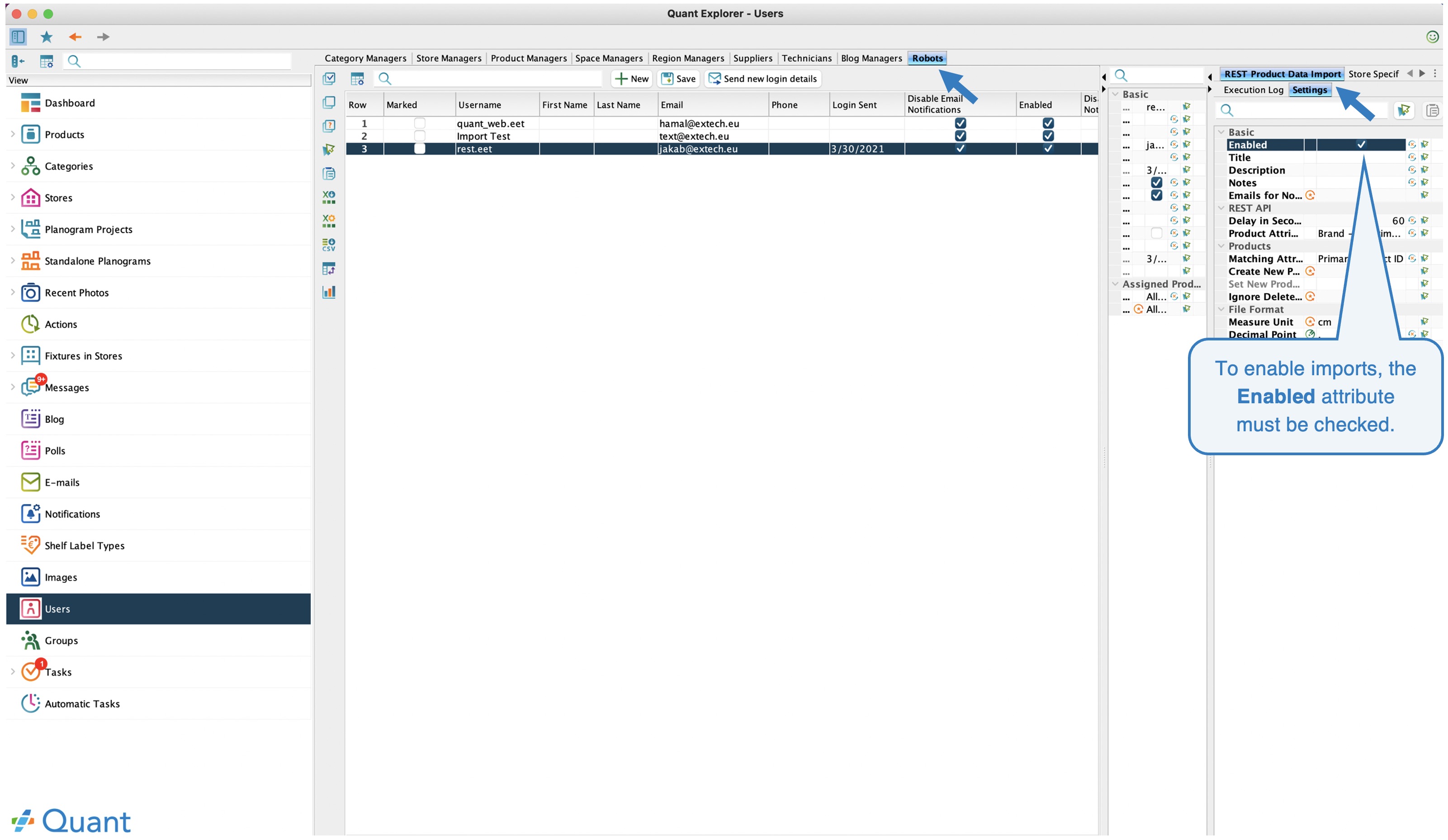1448x840 pixels.
Task: Click the report icon button in Settings toolbar
Action: [x=1433, y=110]
